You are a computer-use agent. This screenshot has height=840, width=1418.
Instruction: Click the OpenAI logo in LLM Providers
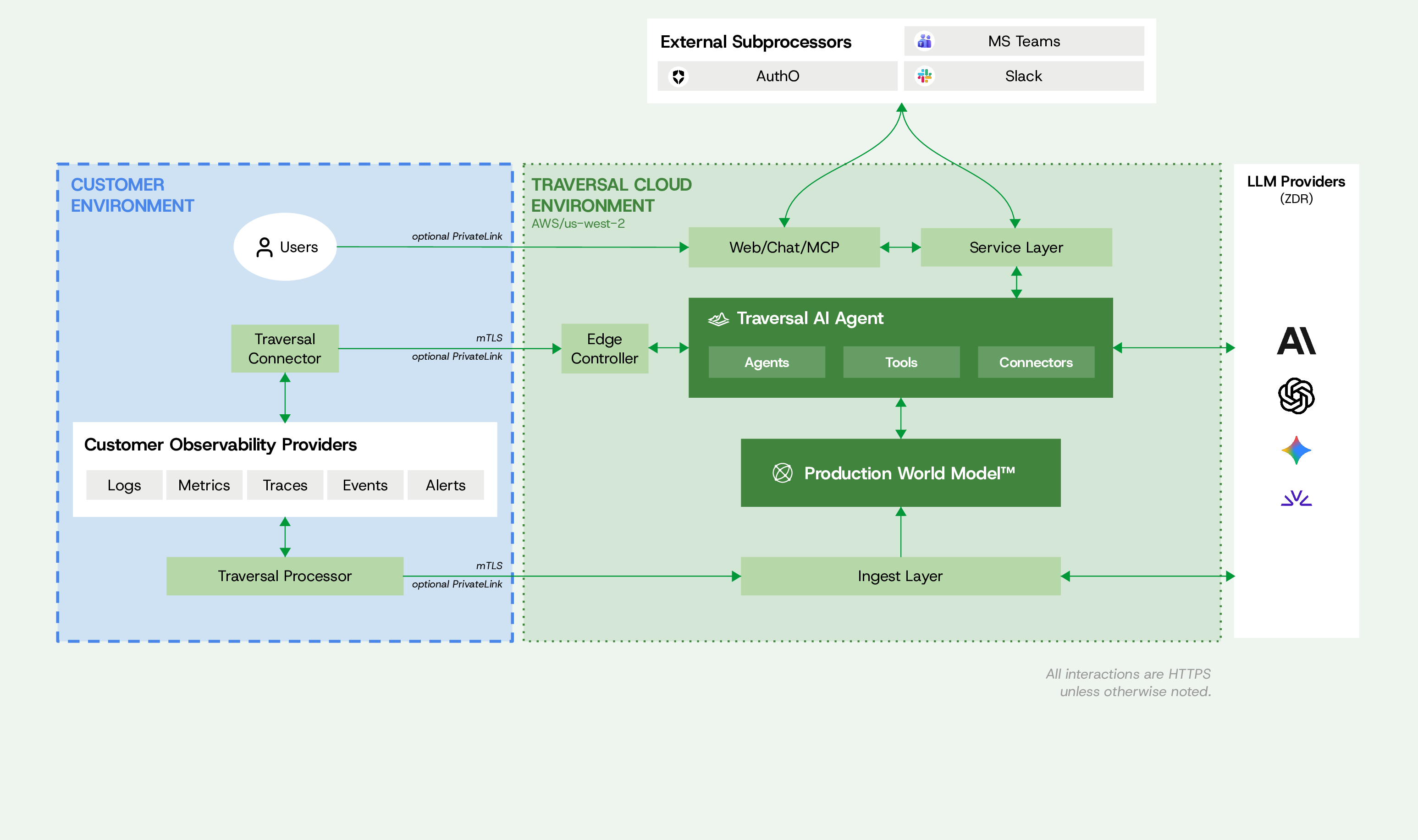tap(1296, 395)
